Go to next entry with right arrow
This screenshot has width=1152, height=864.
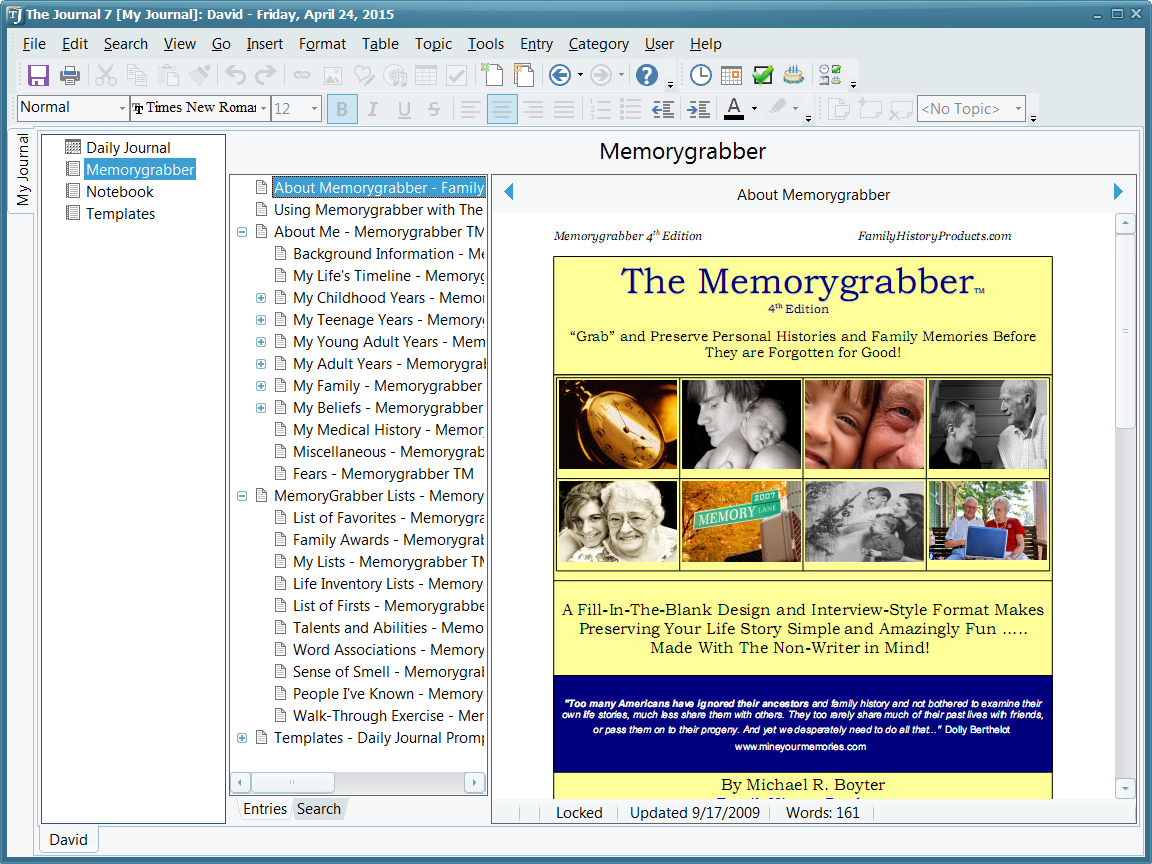tap(1118, 192)
